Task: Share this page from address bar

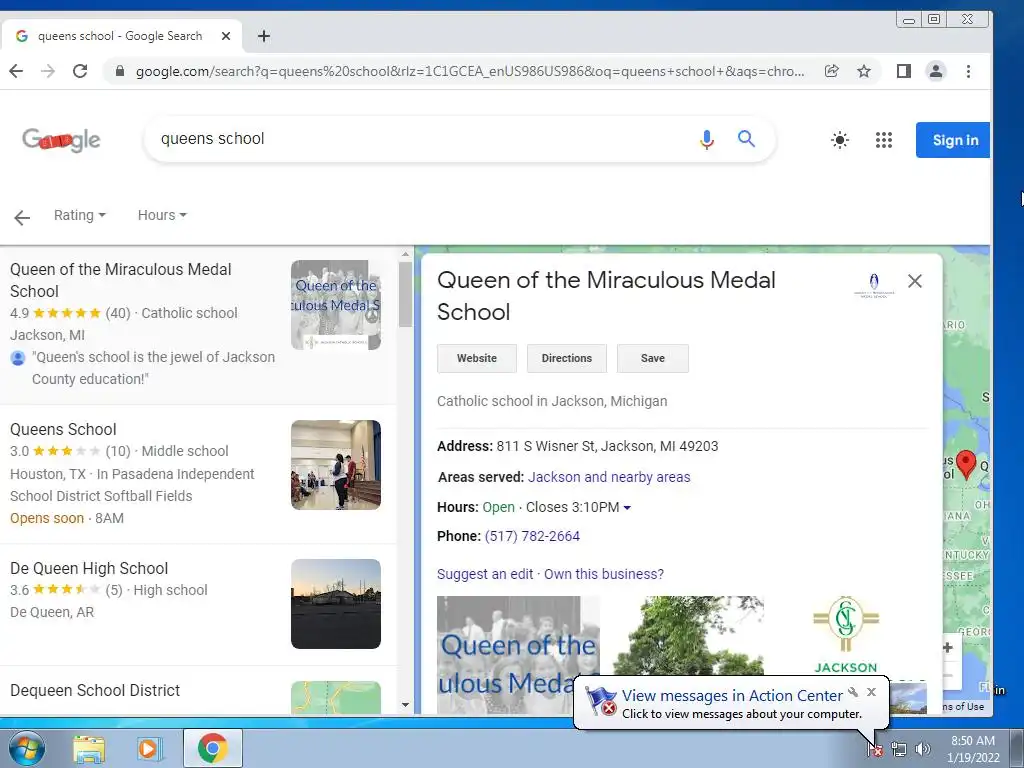Action: 831,71
